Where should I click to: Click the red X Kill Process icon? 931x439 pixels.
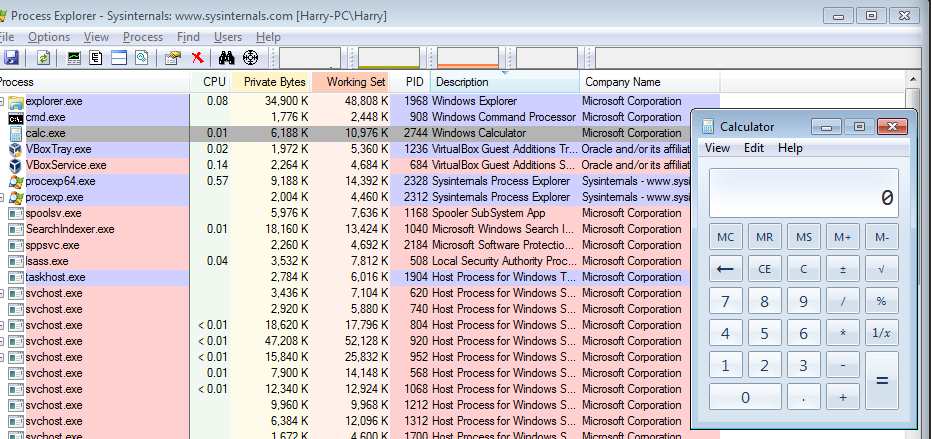(x=198, y=58)
